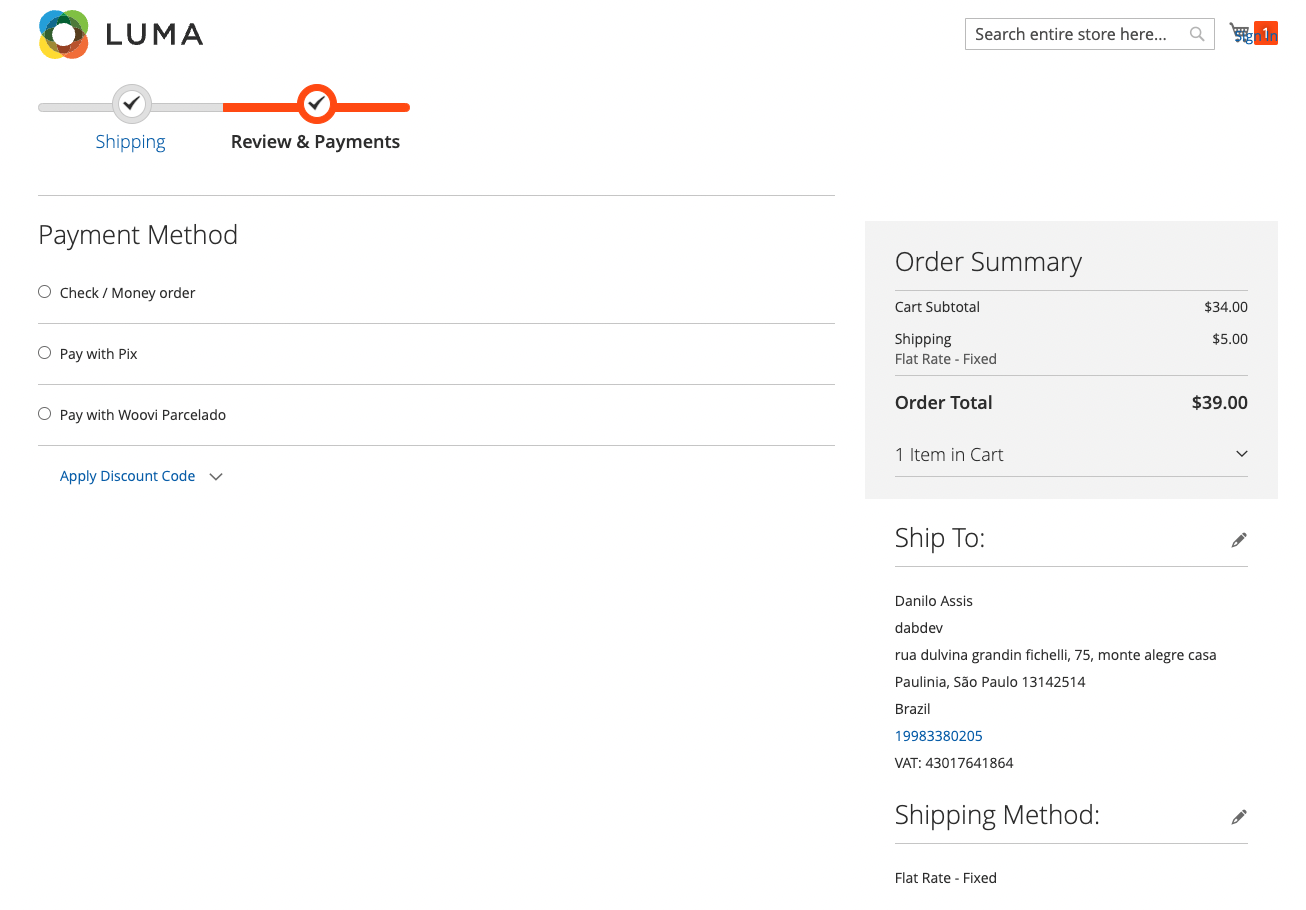
Task: Edit the Ship To address with pencil icon
Action: pyautogui.click(x=1239, y=540)
